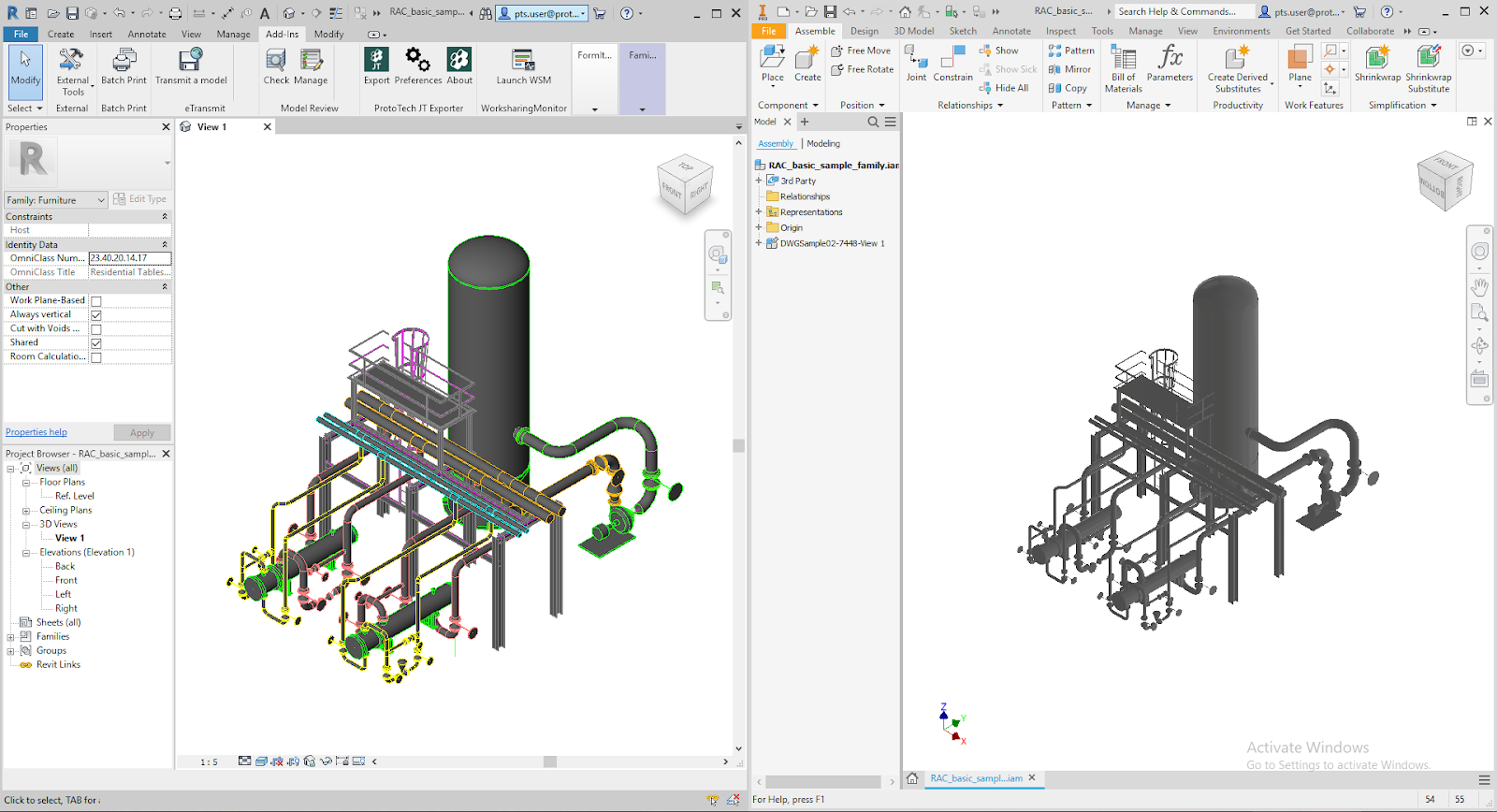Click the Transmit a model icon
This screenshot has height=812, width=1497.
tap(191, 61)
